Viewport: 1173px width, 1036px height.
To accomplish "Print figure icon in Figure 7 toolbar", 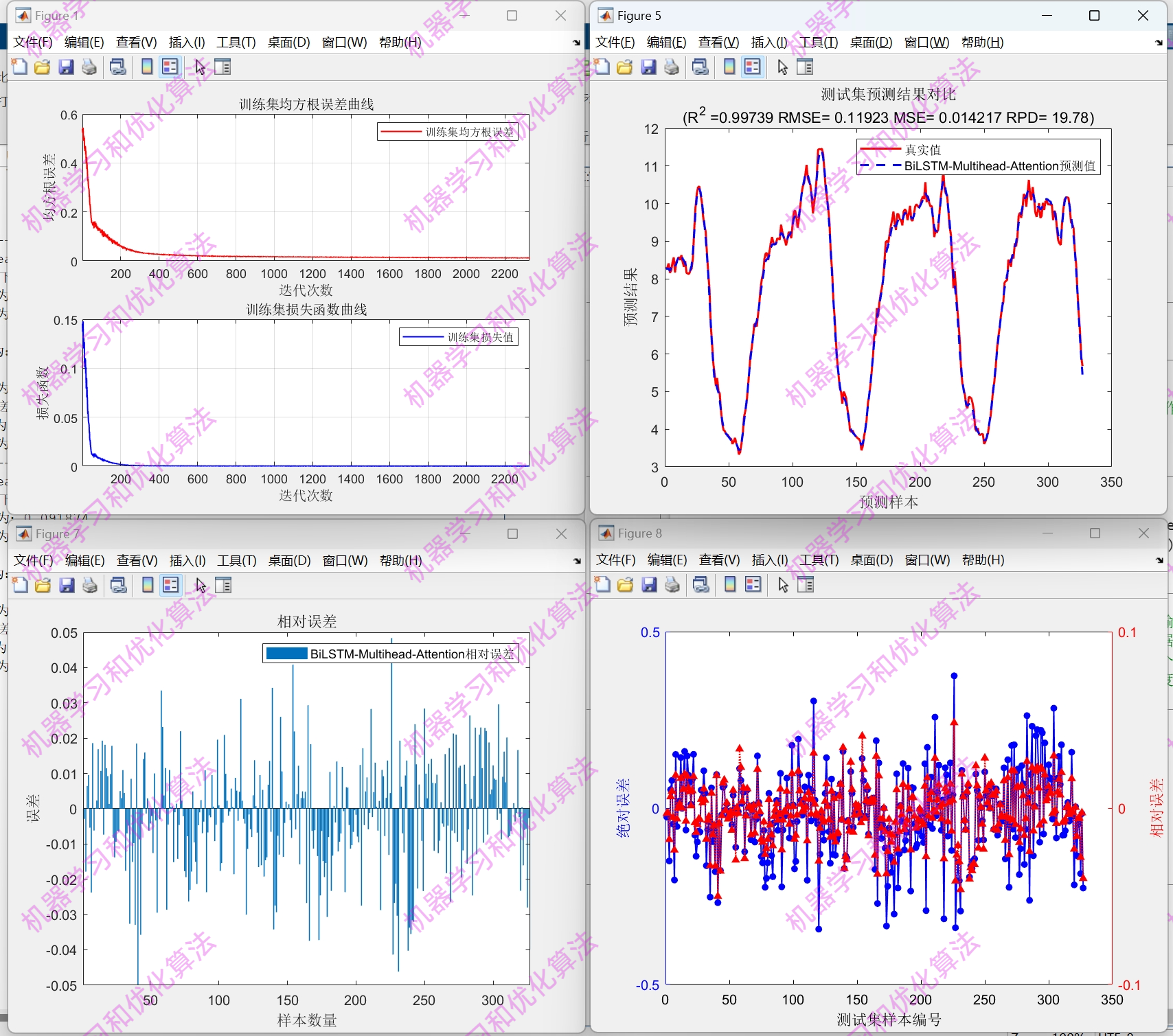I will [x=90, y=585].
